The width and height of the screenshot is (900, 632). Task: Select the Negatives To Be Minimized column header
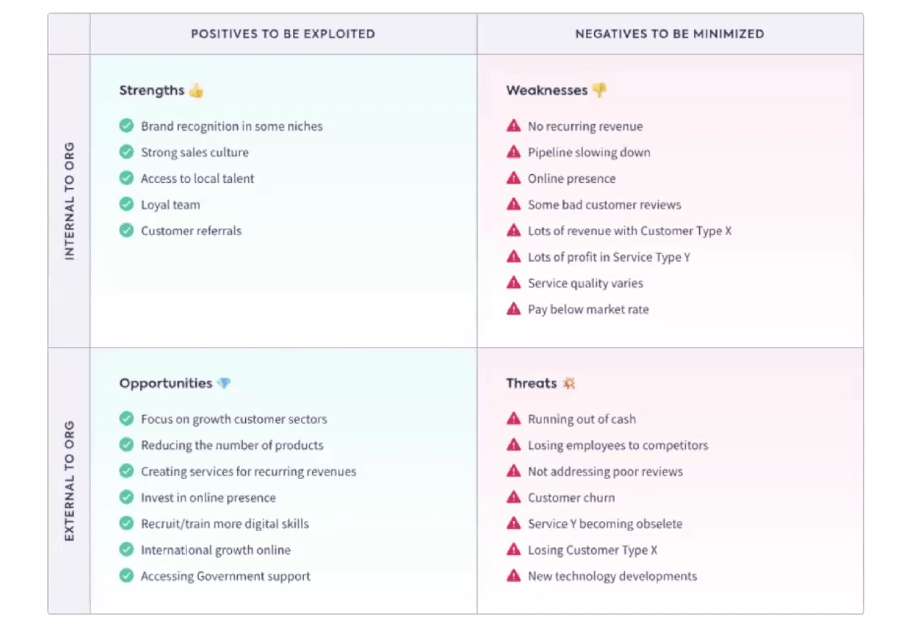pyautogui.click(x=669, y=34)
